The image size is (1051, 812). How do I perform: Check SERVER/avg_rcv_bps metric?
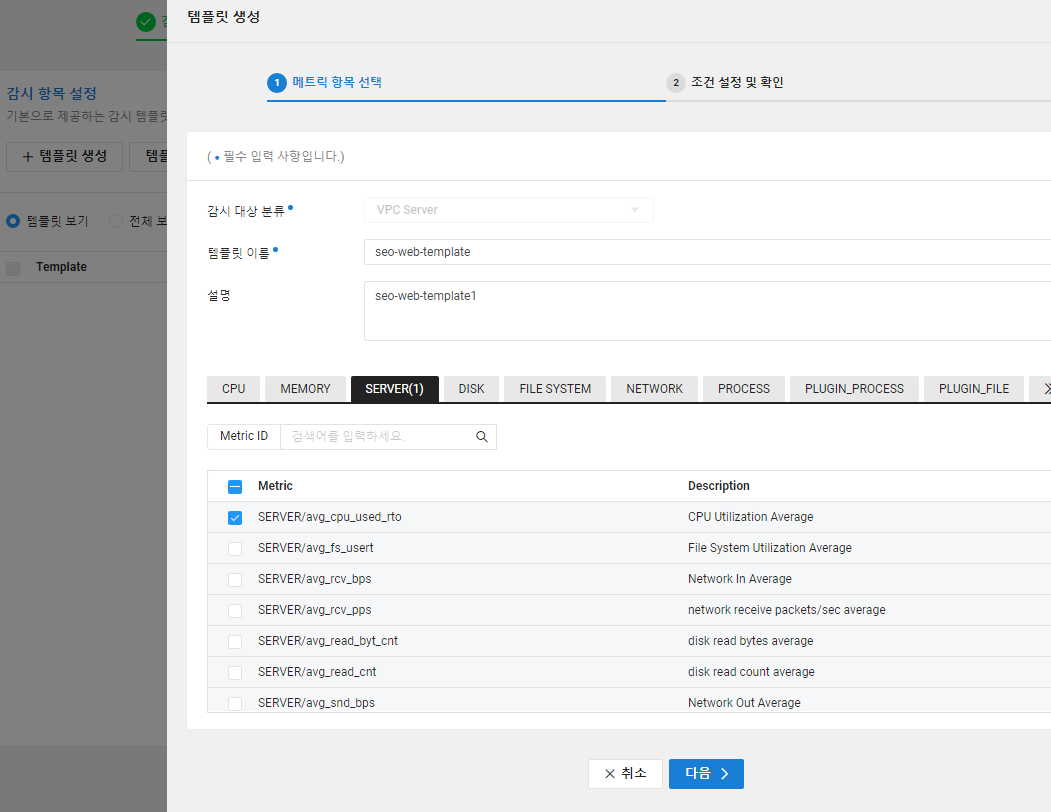(x=235, y=579)
